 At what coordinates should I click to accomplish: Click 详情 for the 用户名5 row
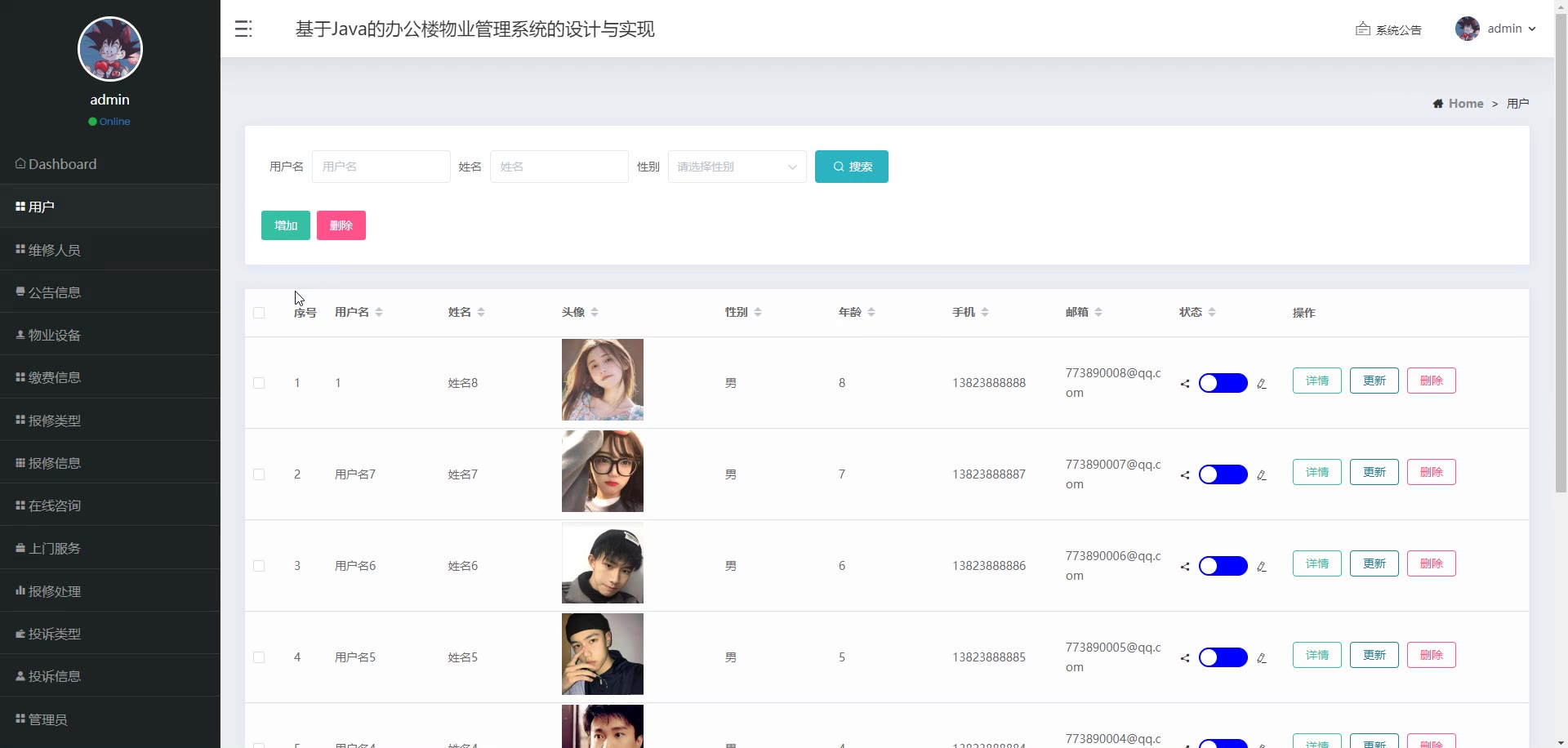[1317, 655]
